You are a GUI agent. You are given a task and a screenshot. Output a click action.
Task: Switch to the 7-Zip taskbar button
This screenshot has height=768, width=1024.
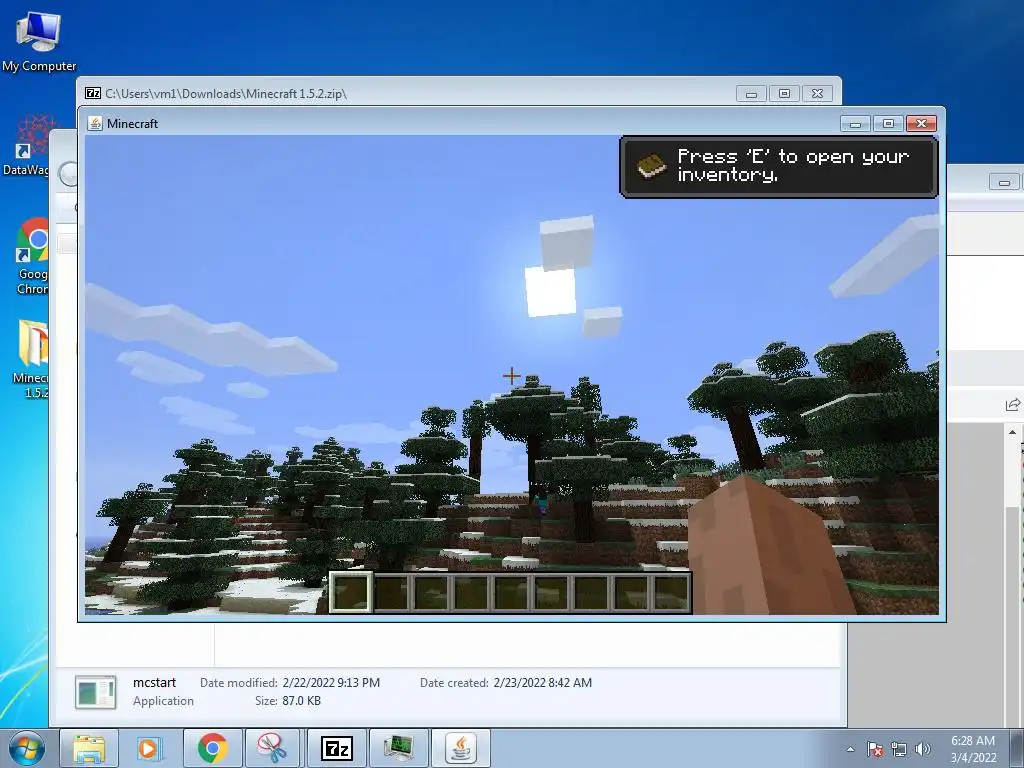click(x=336, y=748)
